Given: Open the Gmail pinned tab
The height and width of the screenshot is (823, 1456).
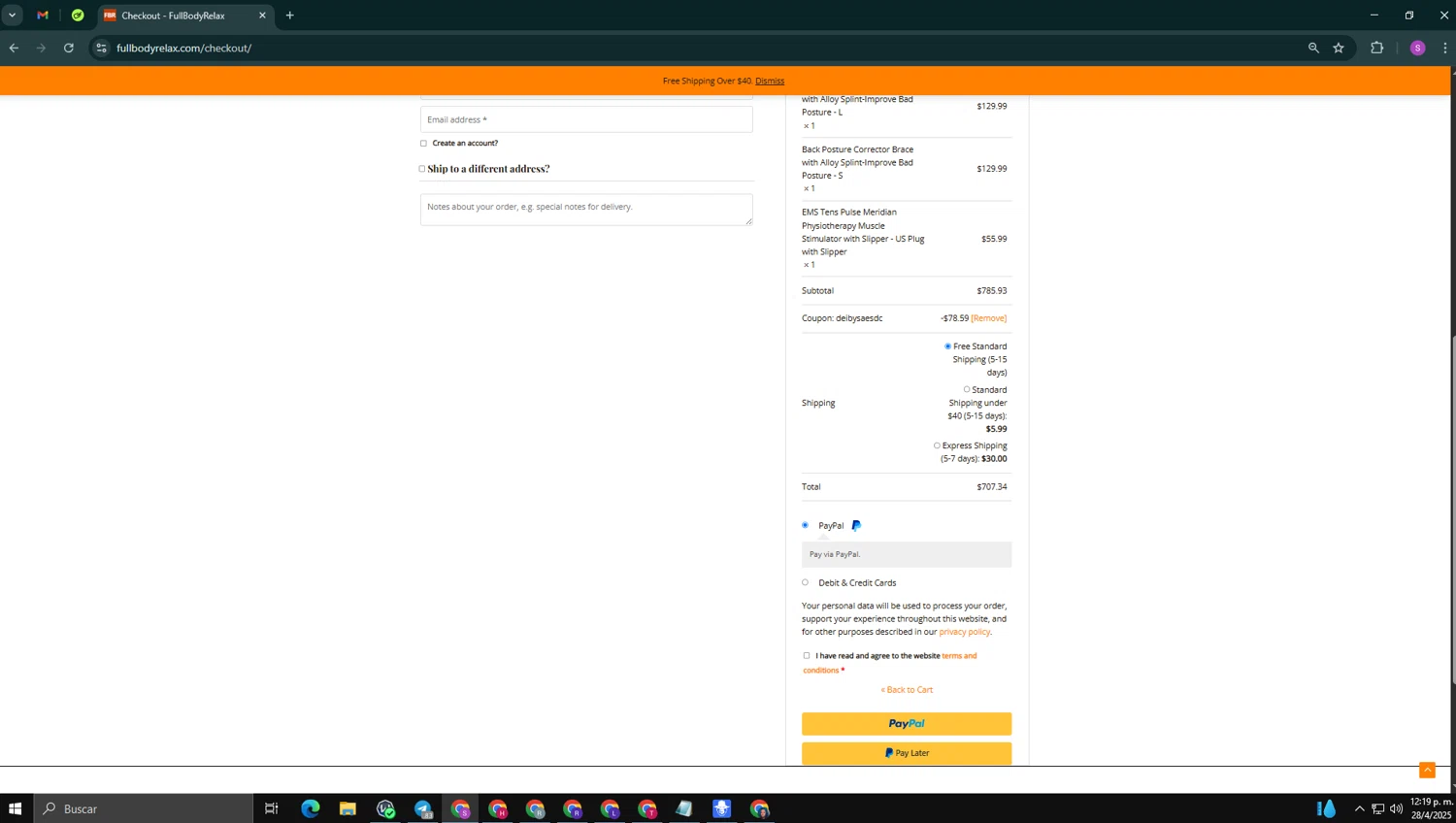Looking at the screenshot, I should (x=43, y=16).
